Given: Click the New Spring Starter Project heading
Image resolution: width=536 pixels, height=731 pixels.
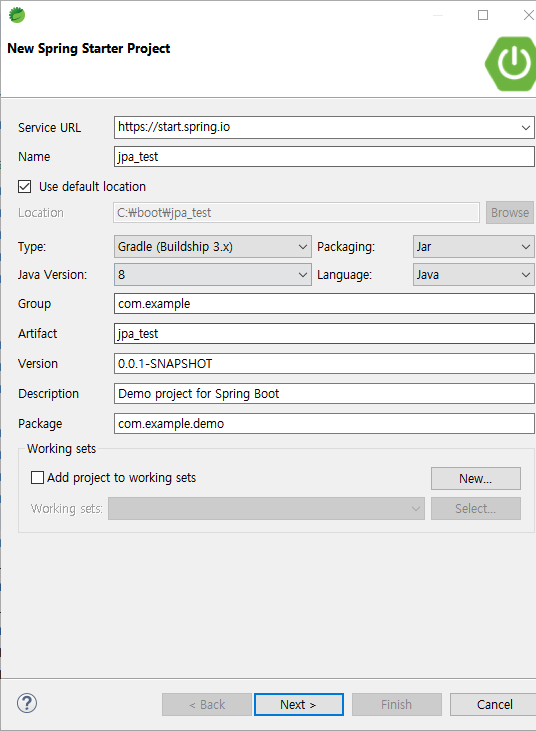Looking at the screenshot, I should pyautogui.click(x=89, y=48).
